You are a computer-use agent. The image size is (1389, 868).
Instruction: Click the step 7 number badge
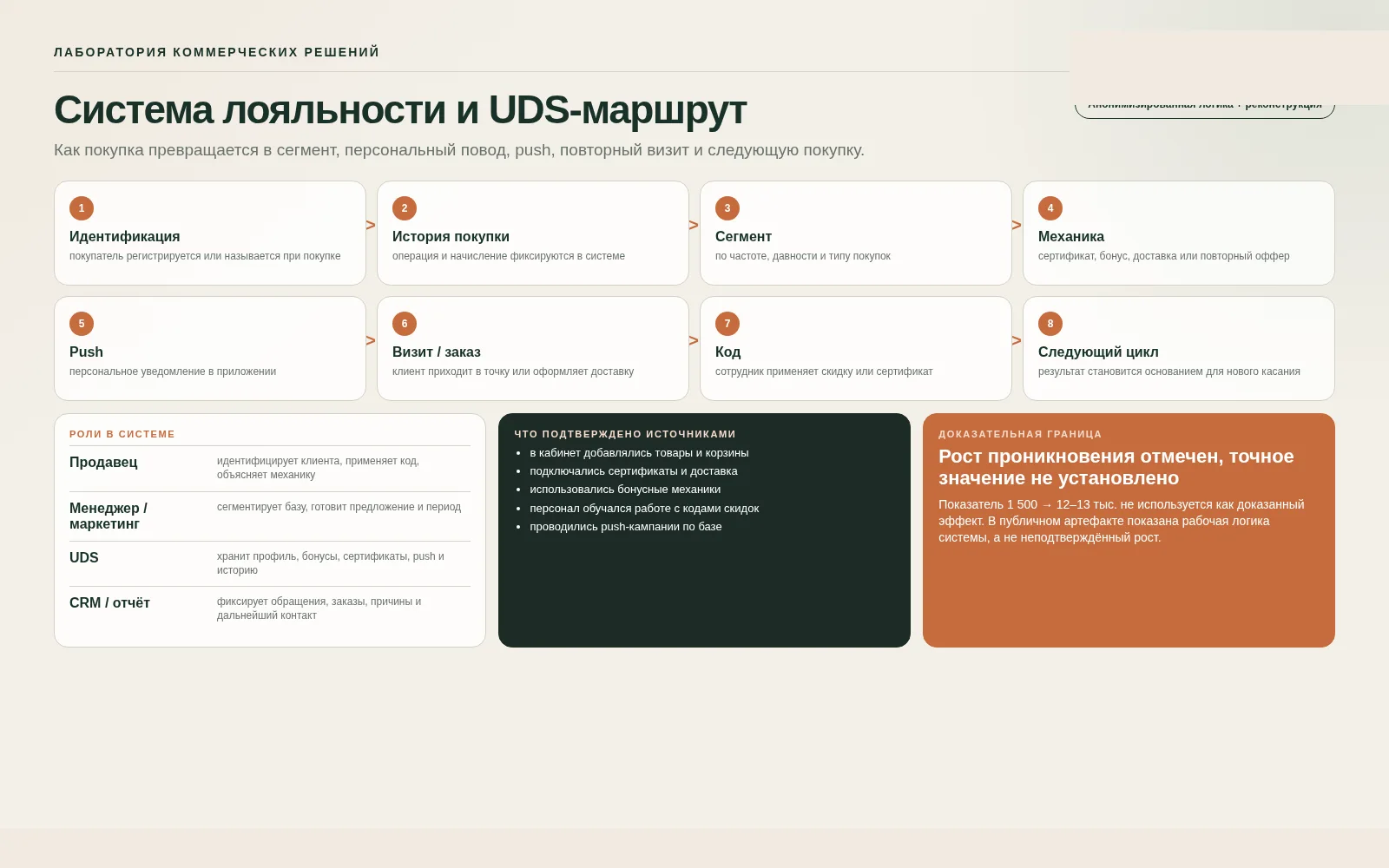pyautogui.click(x=727, y=324)
